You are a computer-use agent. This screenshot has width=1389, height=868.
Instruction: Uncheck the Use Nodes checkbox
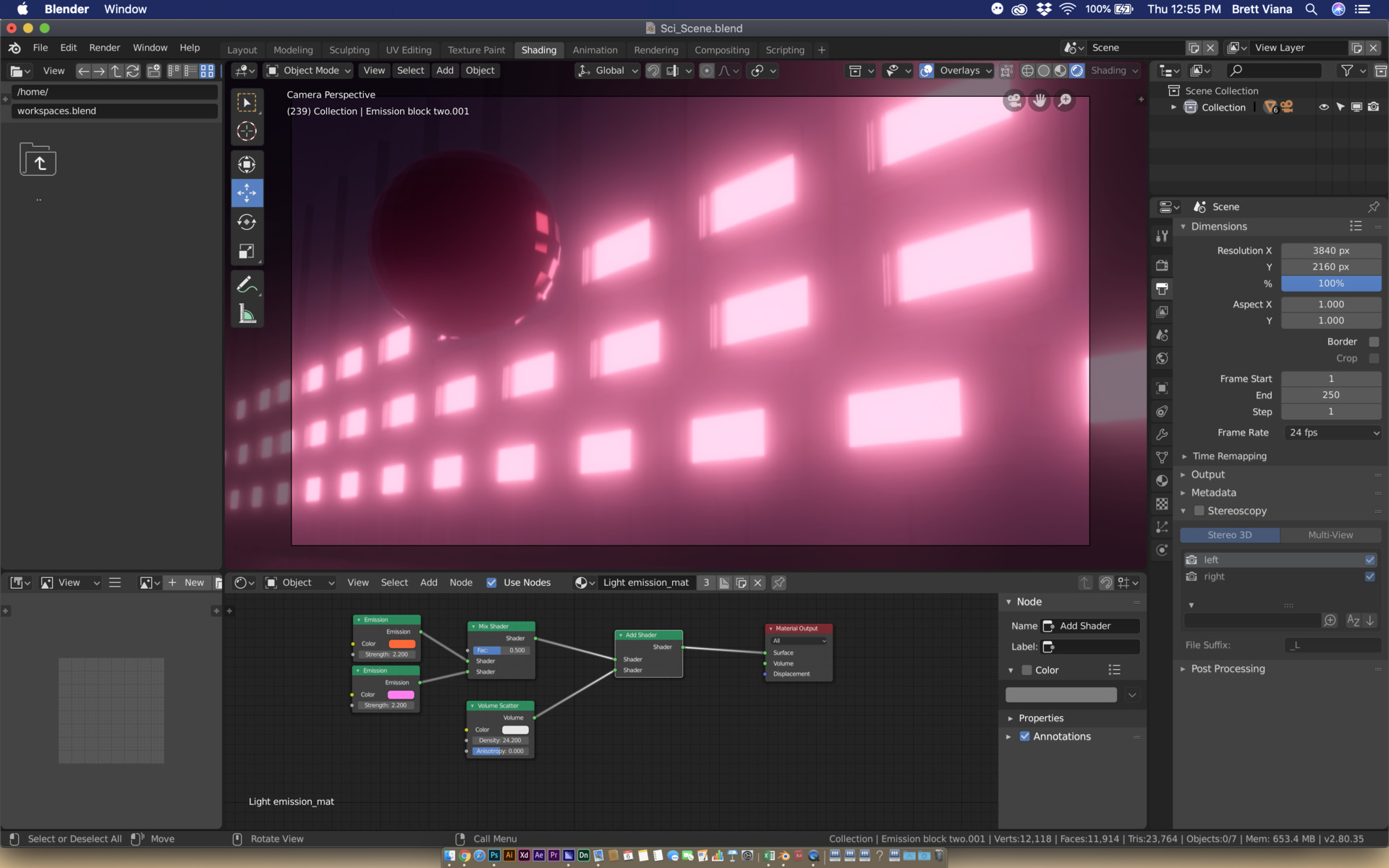[x=492, y=583]
